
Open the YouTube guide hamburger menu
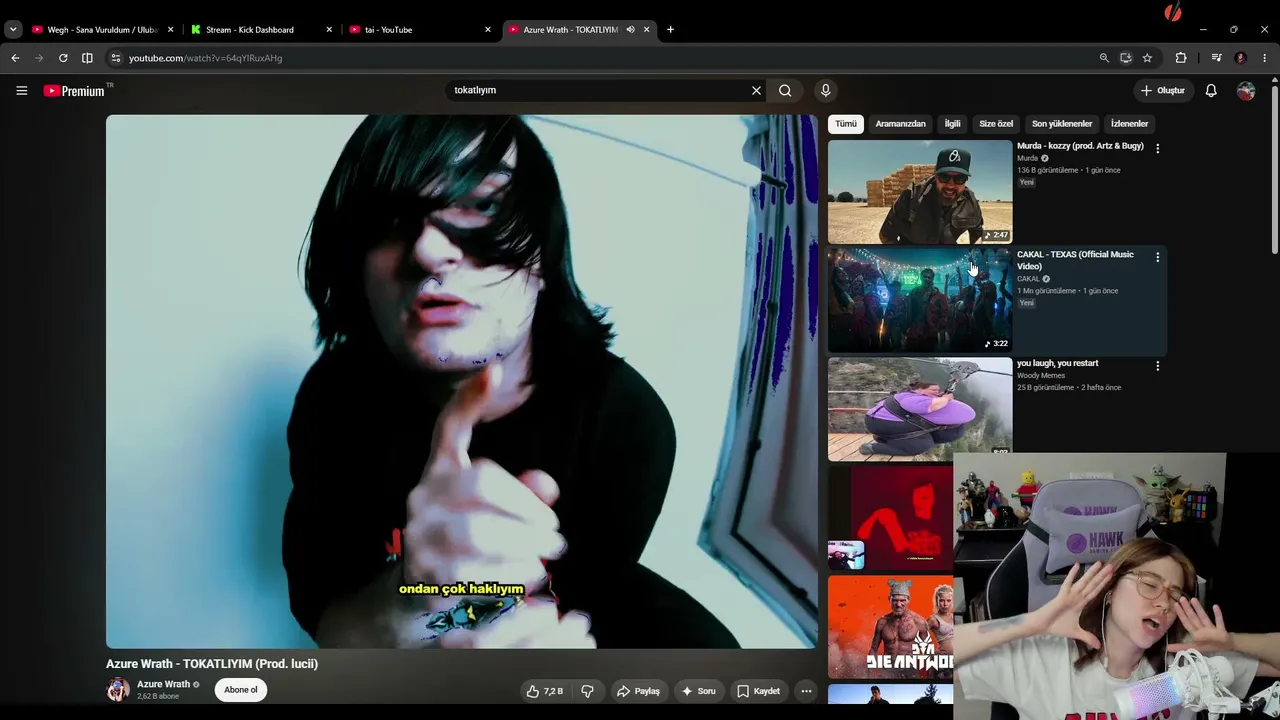[x=21, y=90]
